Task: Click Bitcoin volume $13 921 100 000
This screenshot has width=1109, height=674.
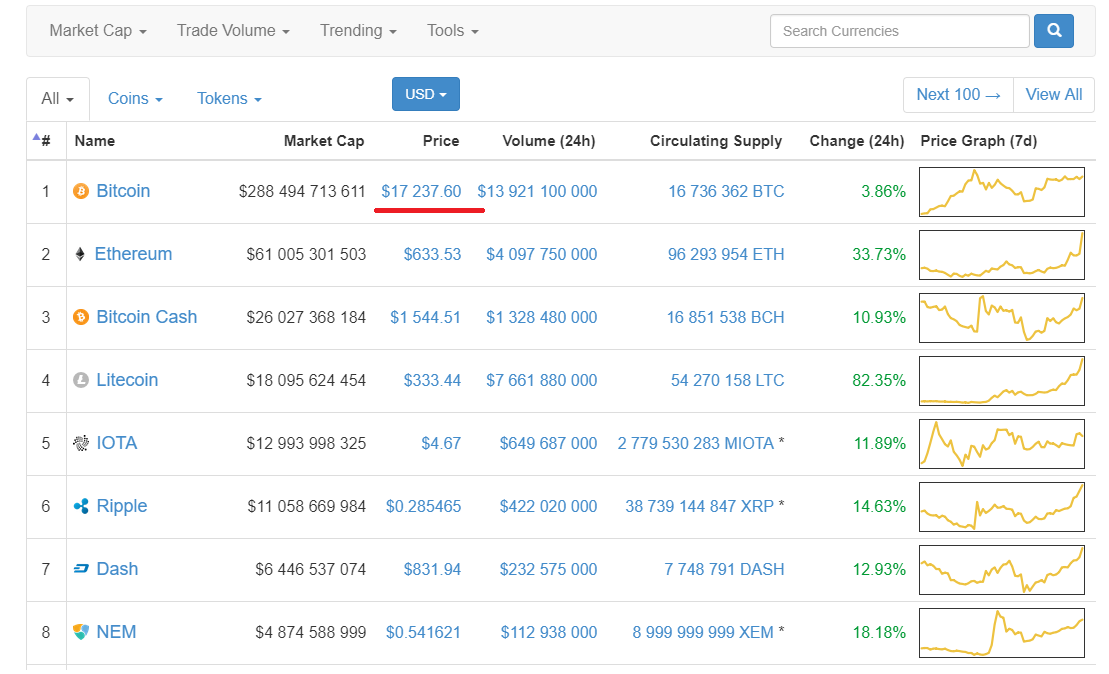Action: pyautogui.click(x=537, y=192)
